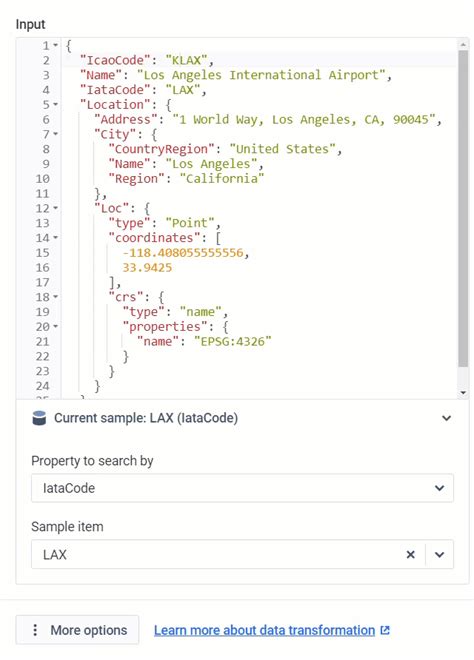Collapse the root object fold arrow on line 1
Image resolution: width=474 pixels, height=660 pixels.
(x=55, y=45)
